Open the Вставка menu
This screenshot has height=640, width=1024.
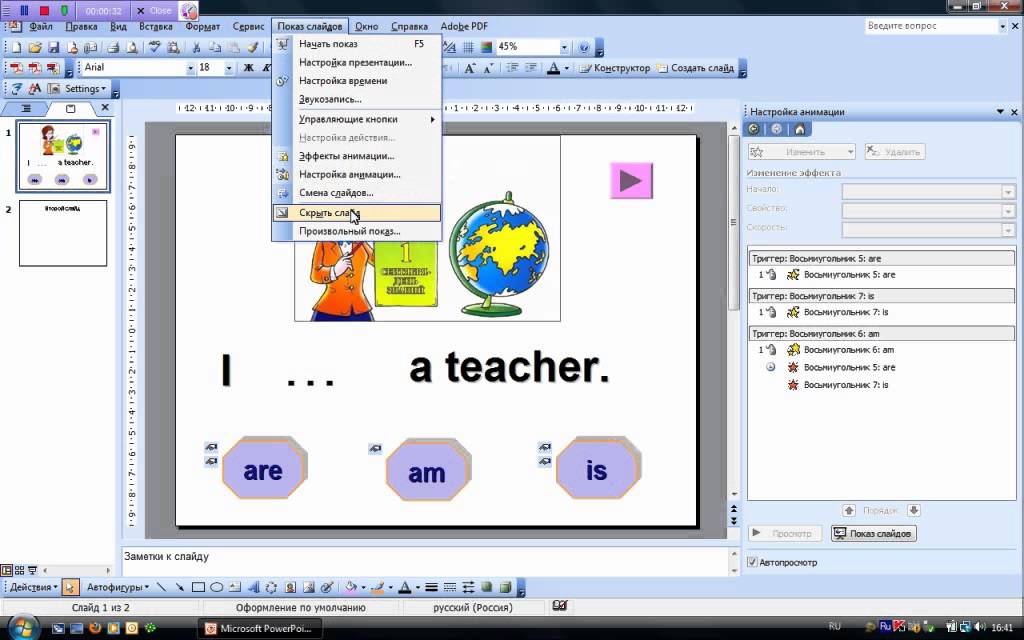(155, 27)
